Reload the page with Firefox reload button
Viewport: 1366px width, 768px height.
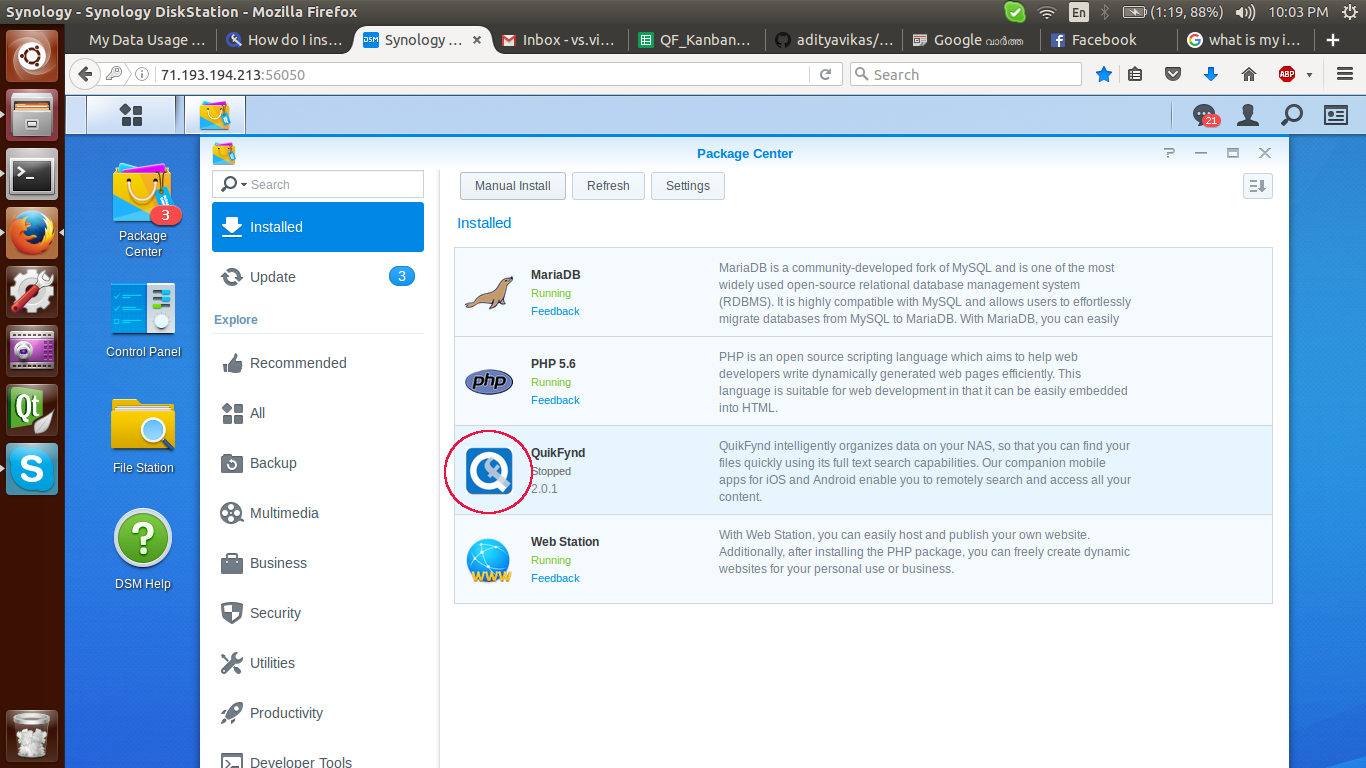click(x=825, y=74)
